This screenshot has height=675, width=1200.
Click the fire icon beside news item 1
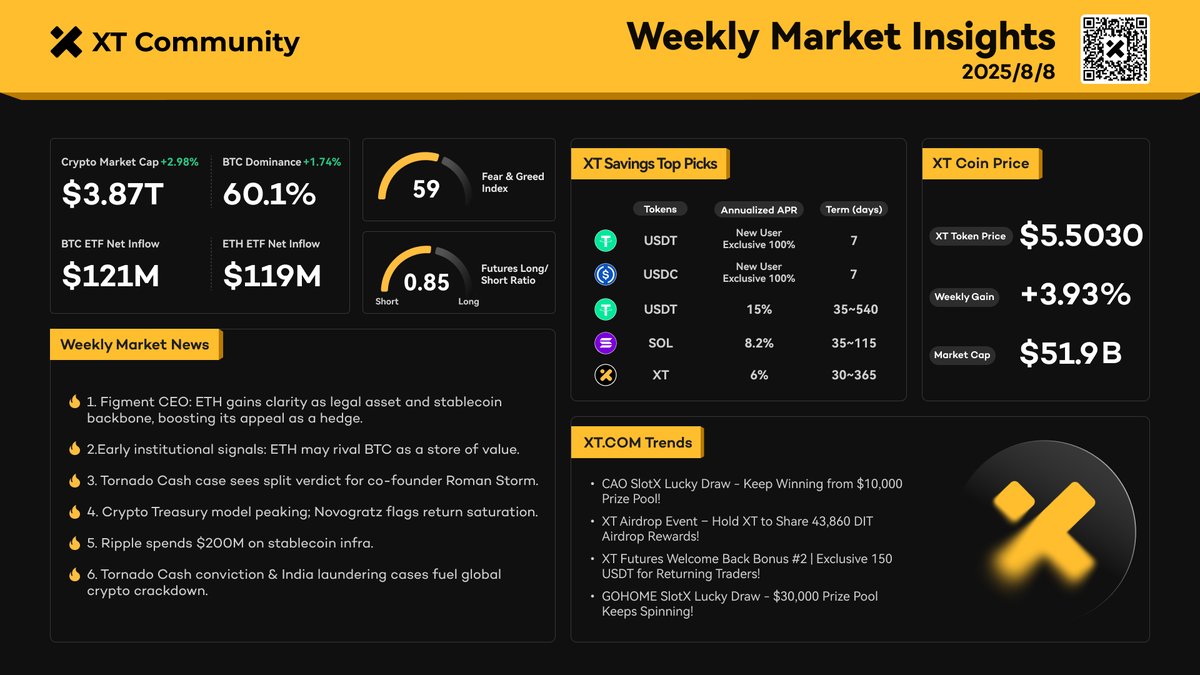point(74,402)
